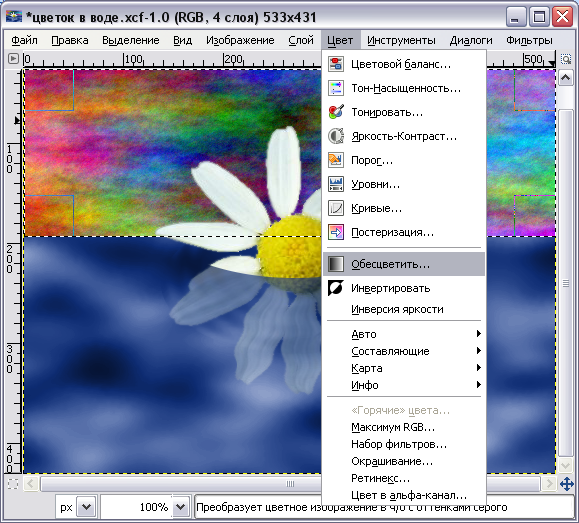579x523 pixels.
Task: Click the Colorize icon (Тонировать)
Action: [x=336, y=112]
